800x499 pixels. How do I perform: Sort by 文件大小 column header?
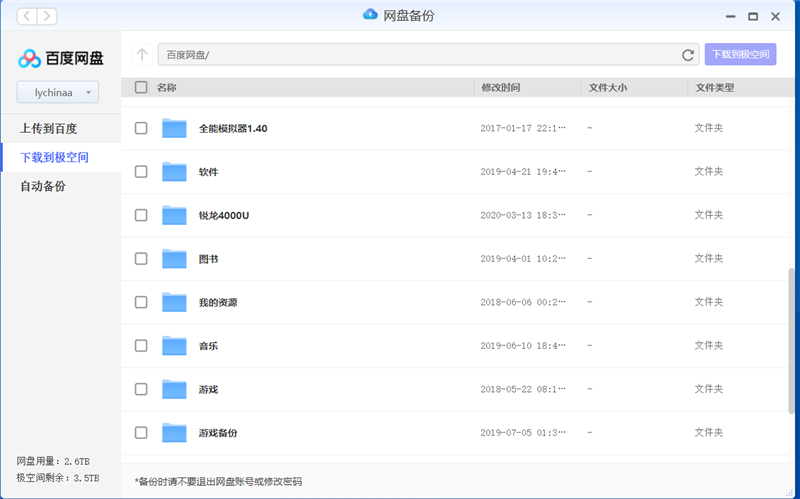[608, 87]
